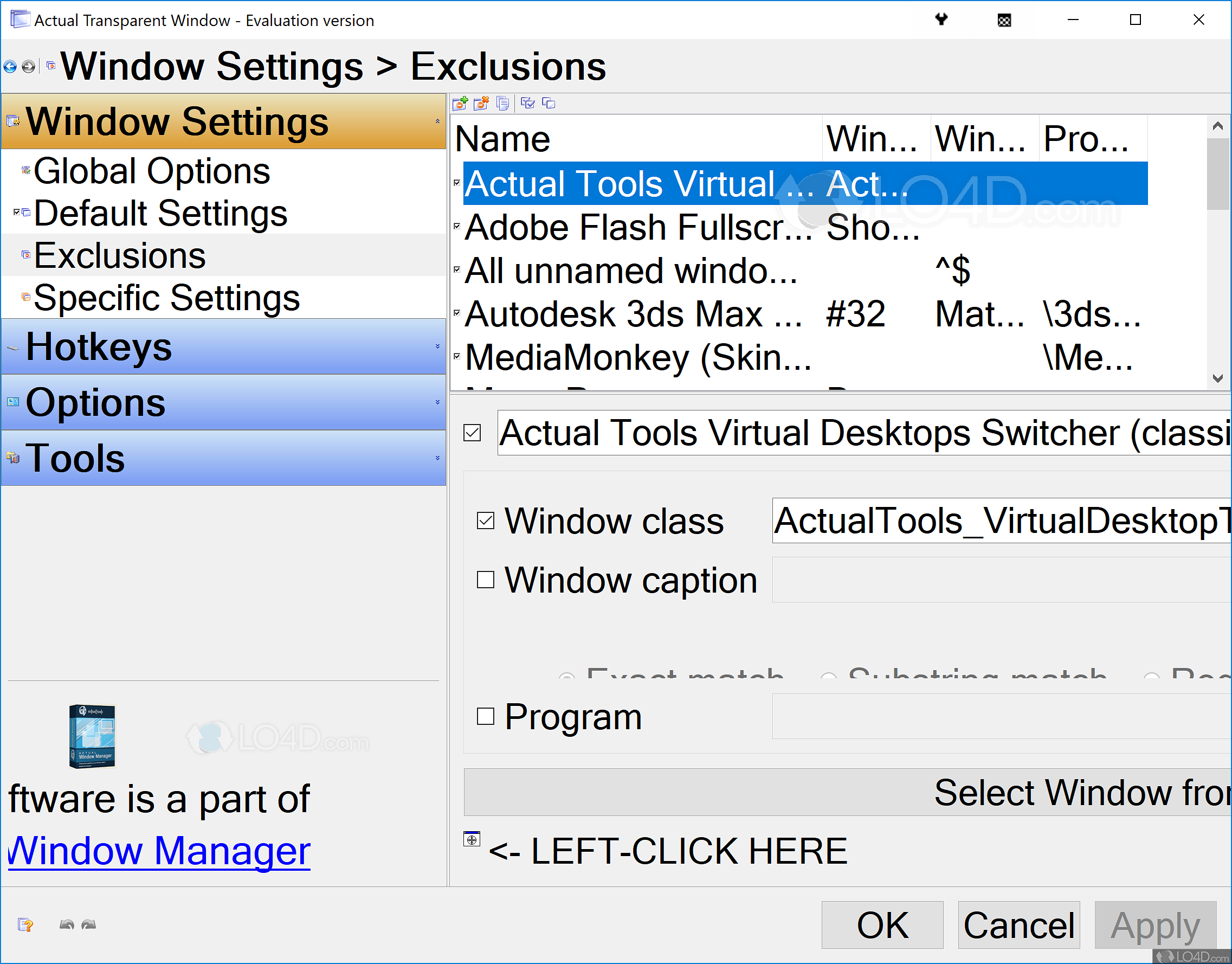The width and height of the screenshot is (1232, 964).
Task: Expand the Hotkeys section chevron
Action: pos(437,346)
